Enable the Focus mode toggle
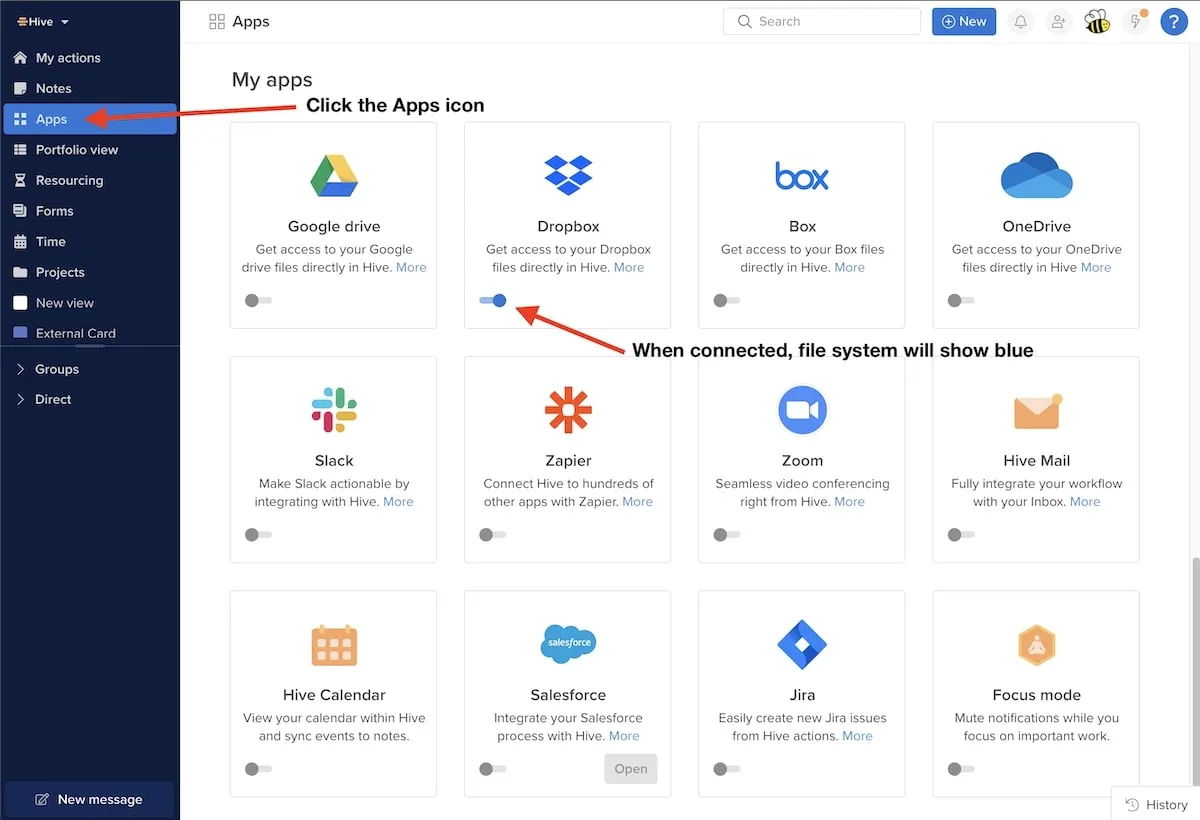The image size is (1200, 820). (961, 769)
